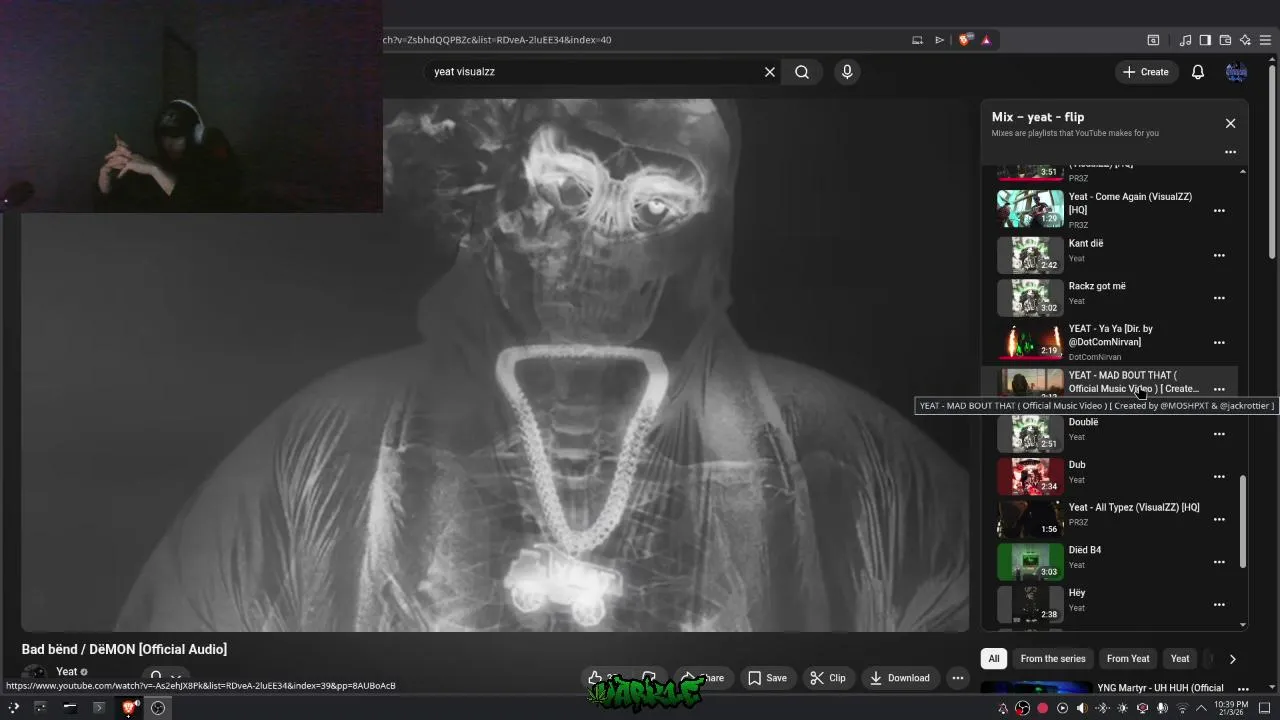Open the Yeat channel name link
Image resolution: width=1280 pixels, height=720 pixels.
pyautogui.click(x=67, y=672)
